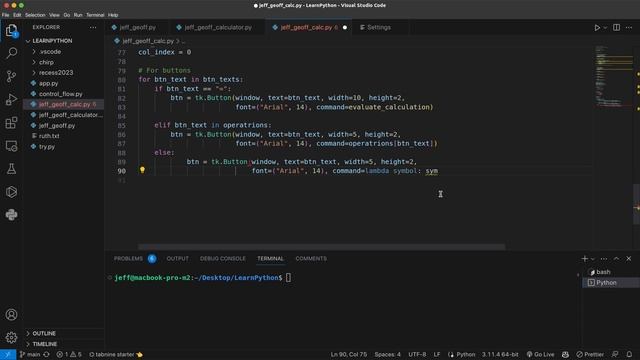Open the remote window indicator in status bar

[8, 354]
